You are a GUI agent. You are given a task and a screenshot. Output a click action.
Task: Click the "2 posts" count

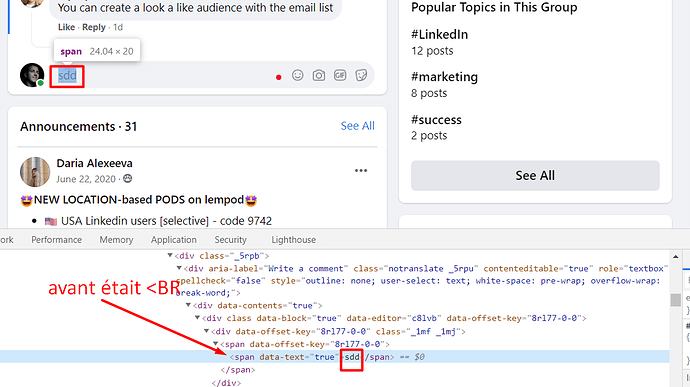click(x=429, y=136)
